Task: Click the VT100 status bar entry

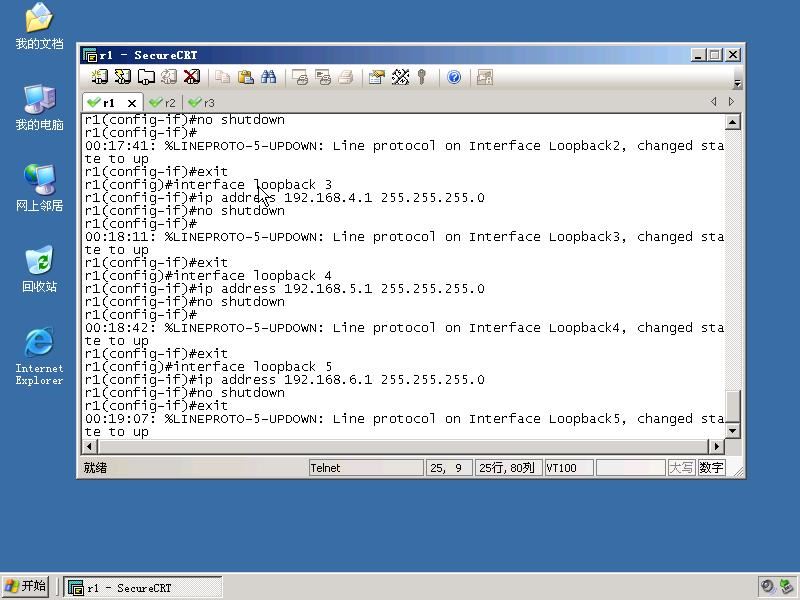Action: (569, 468)
